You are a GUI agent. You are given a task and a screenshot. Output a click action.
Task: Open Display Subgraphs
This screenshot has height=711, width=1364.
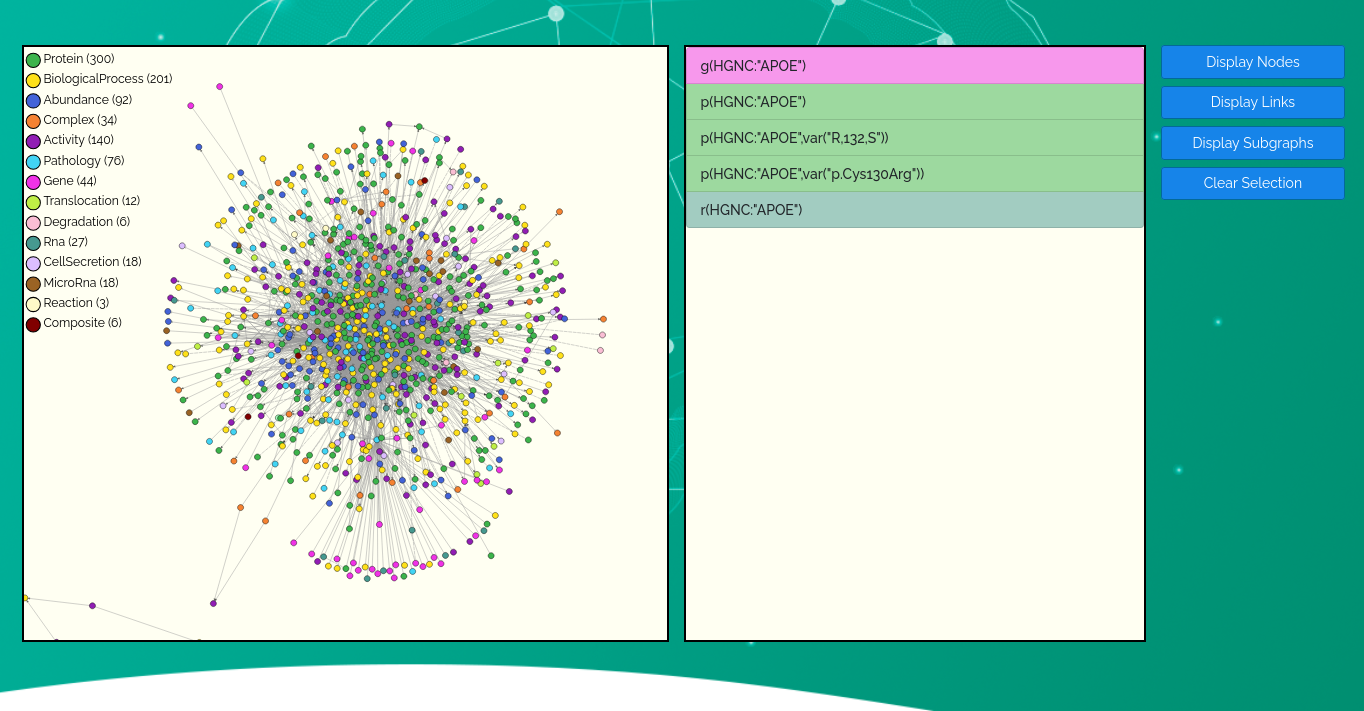tap(1252, 143)
